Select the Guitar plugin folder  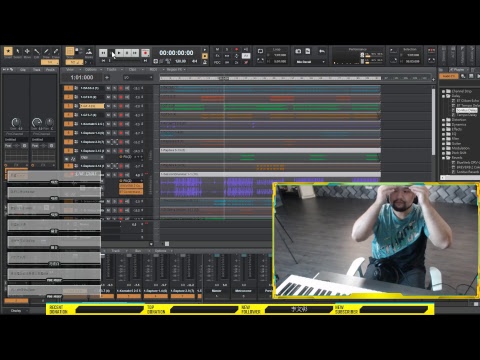tap(456, 143)
